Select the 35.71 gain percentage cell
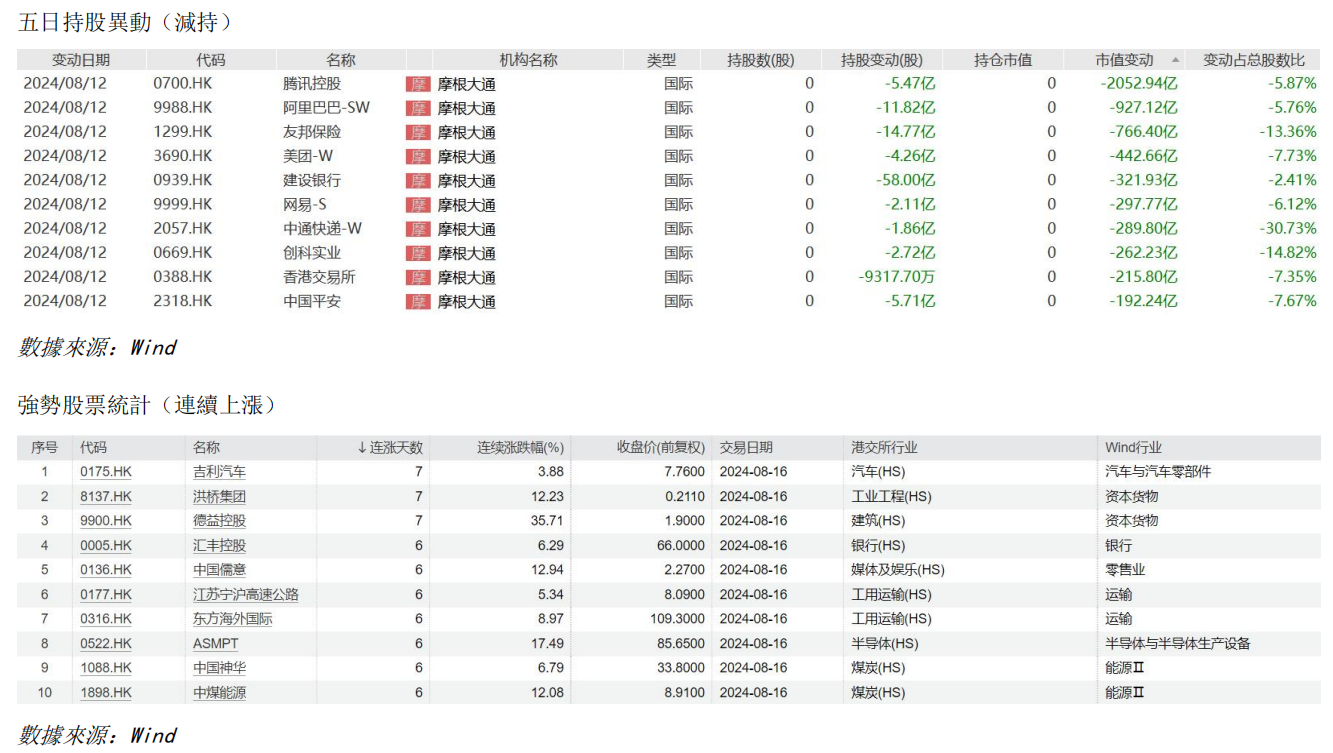Screen dimensions: 1333x753 click(x=549, y=521)
